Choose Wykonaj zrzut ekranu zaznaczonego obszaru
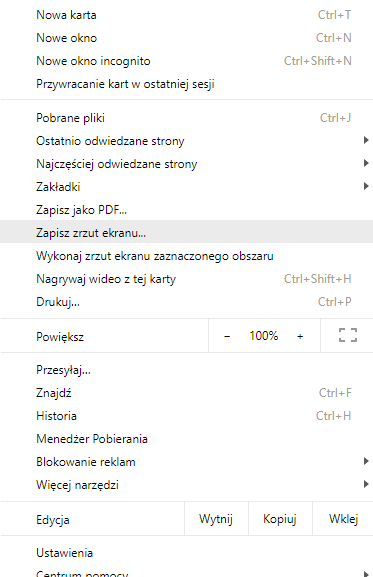373x577 pixels. click(x=186, y=256)
